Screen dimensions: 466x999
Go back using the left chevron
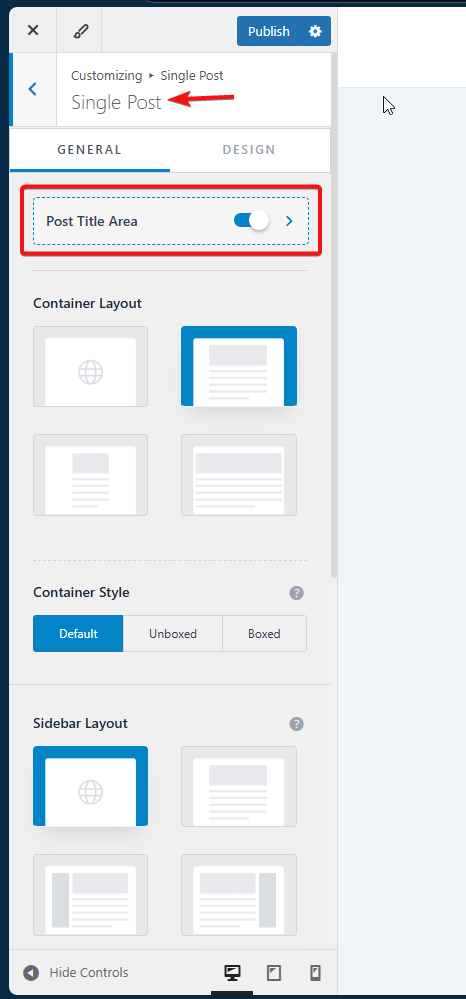pos(33,89)
